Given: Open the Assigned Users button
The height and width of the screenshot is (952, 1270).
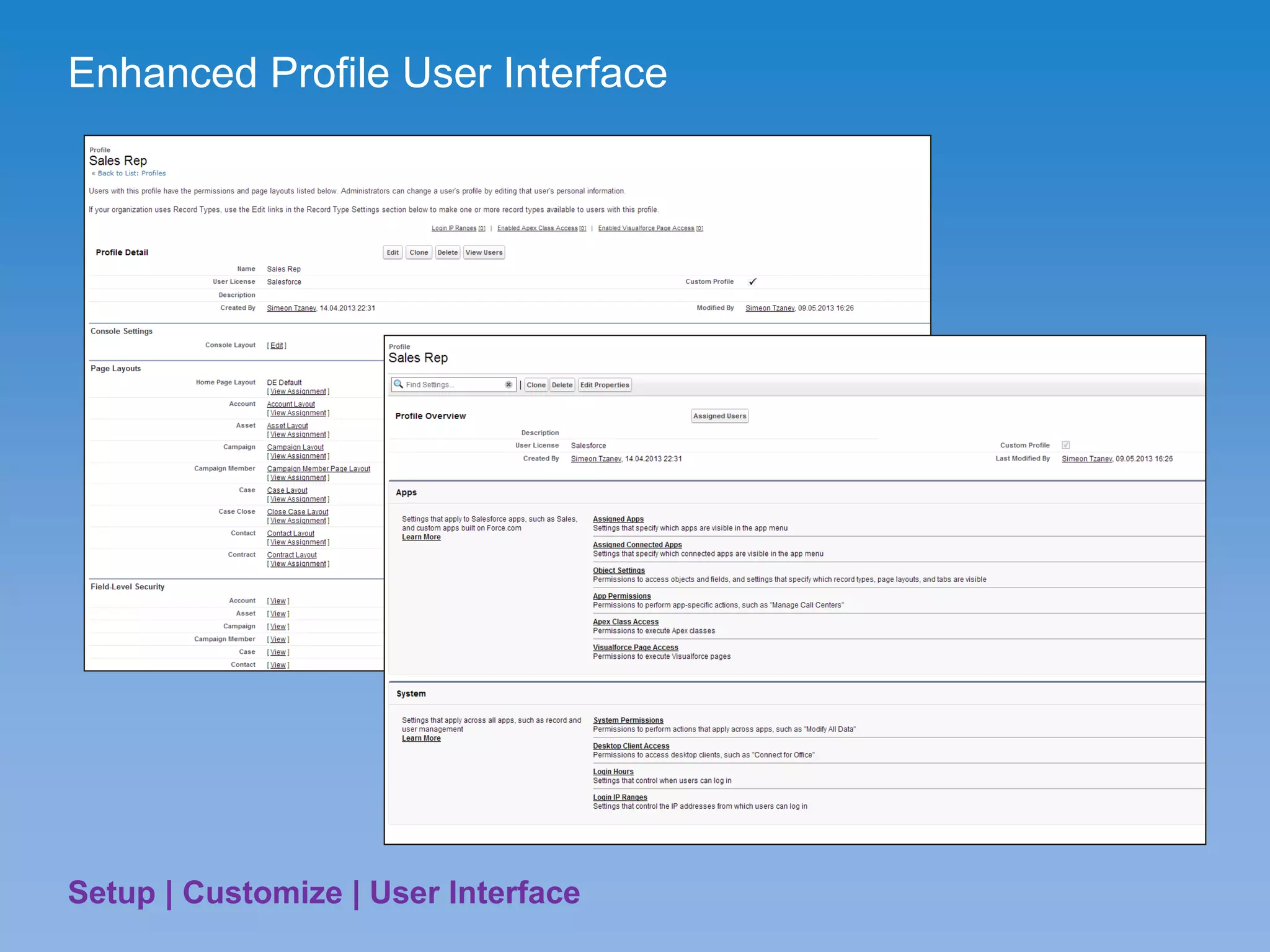Looking at the screenshot, I should [x=719, y=416].
